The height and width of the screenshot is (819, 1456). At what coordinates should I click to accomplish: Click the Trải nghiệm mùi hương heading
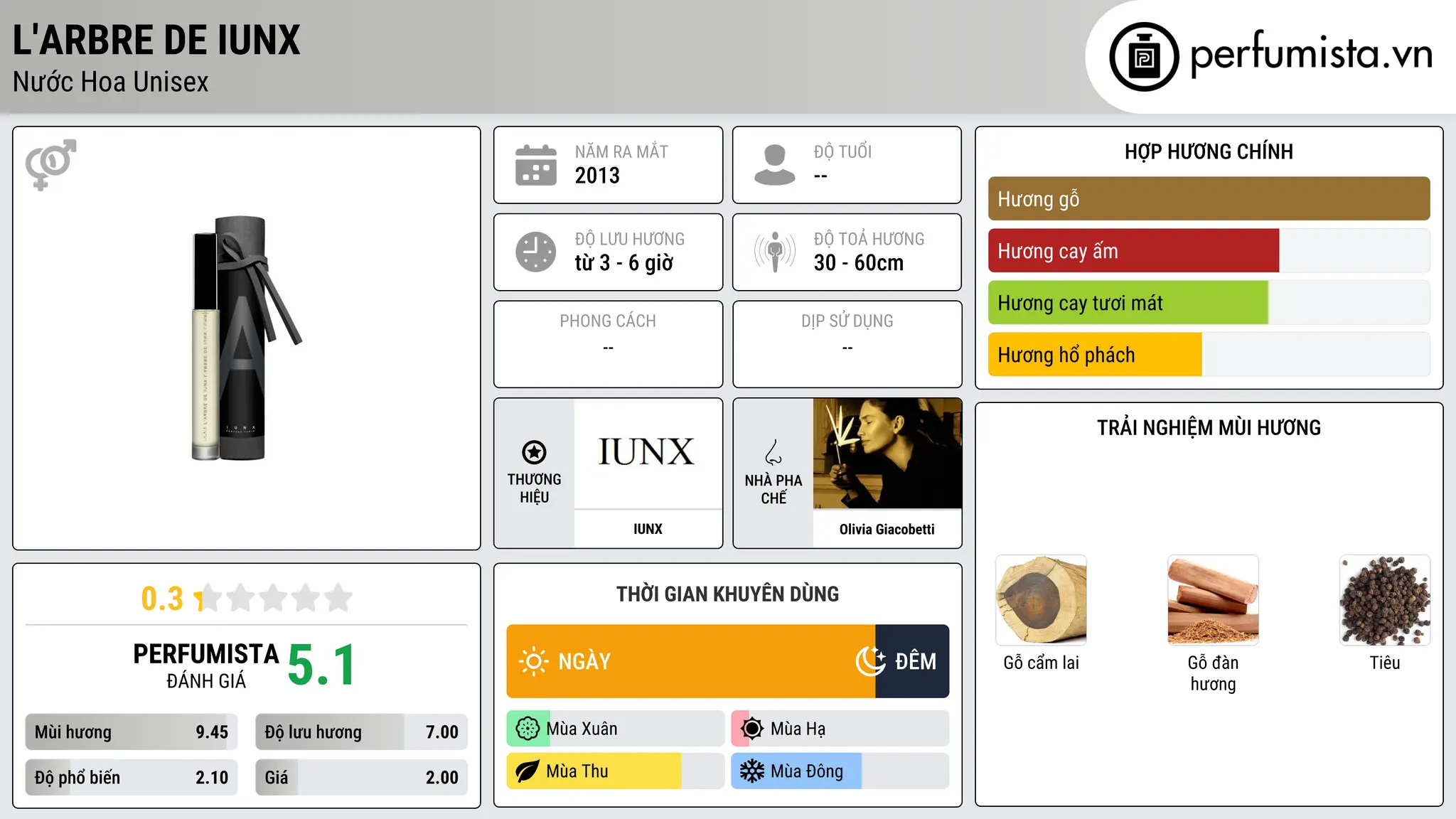tap(1209, 427)
